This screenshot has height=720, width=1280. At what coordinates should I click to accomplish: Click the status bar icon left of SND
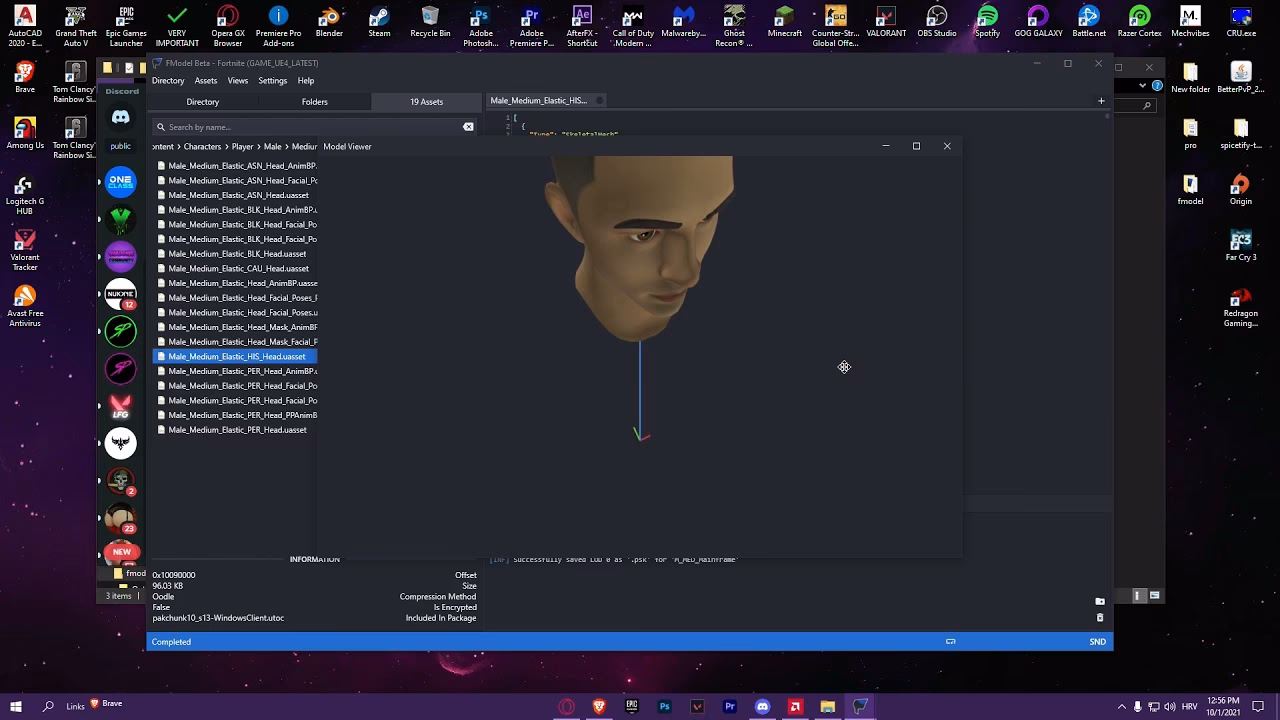(x=951, y=642)
